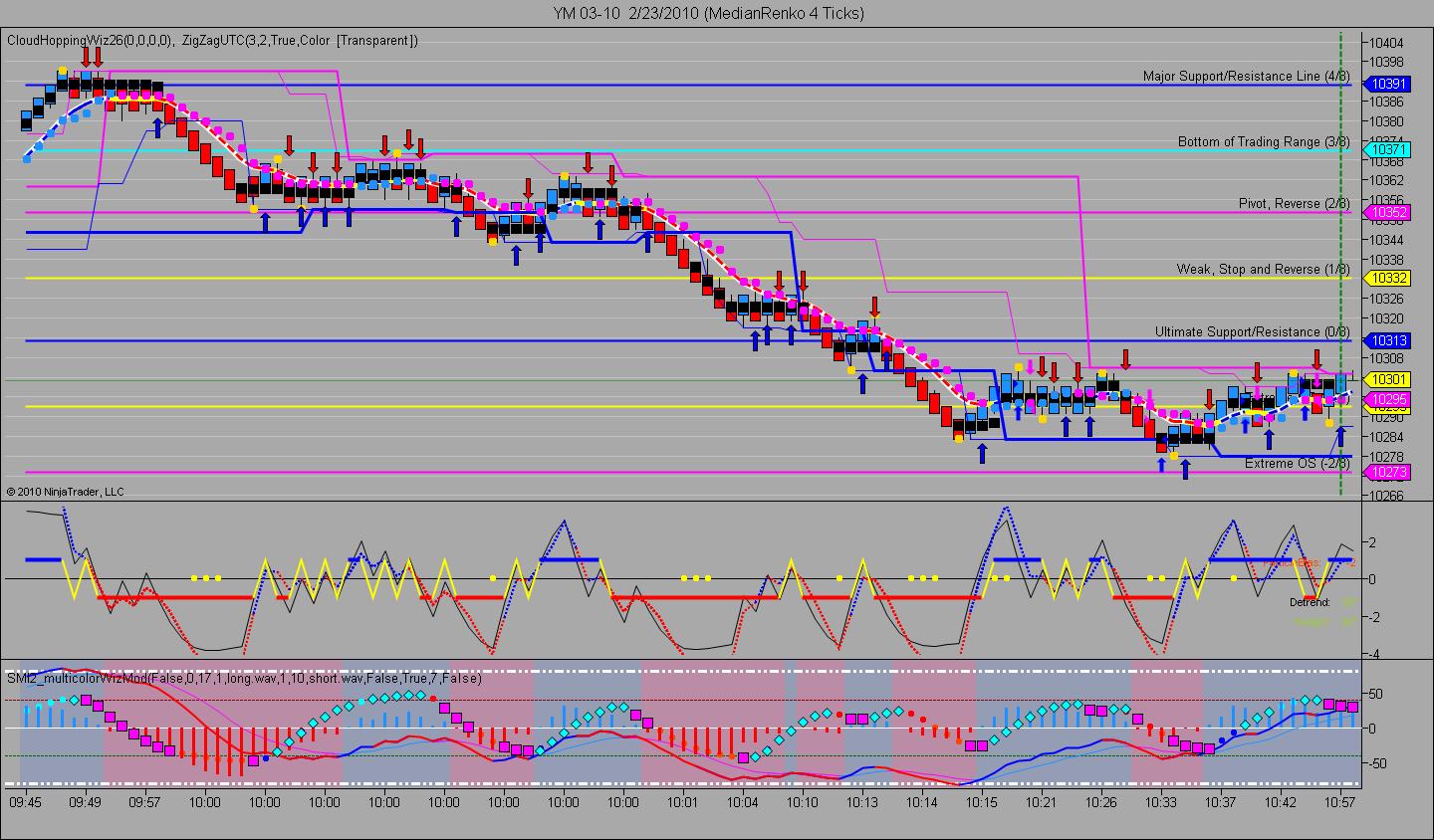The width and height of the screenshot is (1434, 840).
Task: Click the 10:33 time axis label
Action: tap(1160, 800)
